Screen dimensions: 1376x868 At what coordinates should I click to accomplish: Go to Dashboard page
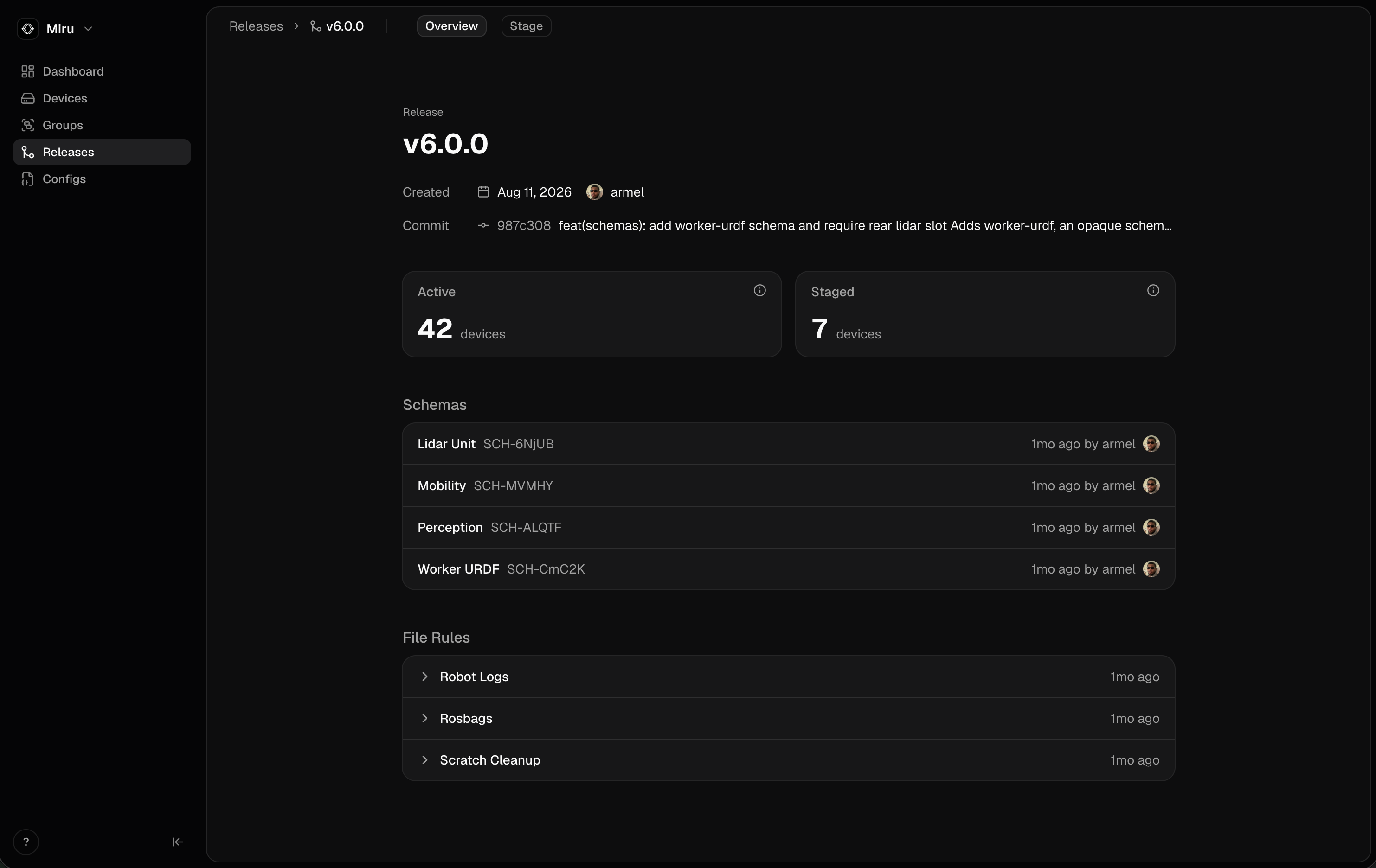coord(102,71)
